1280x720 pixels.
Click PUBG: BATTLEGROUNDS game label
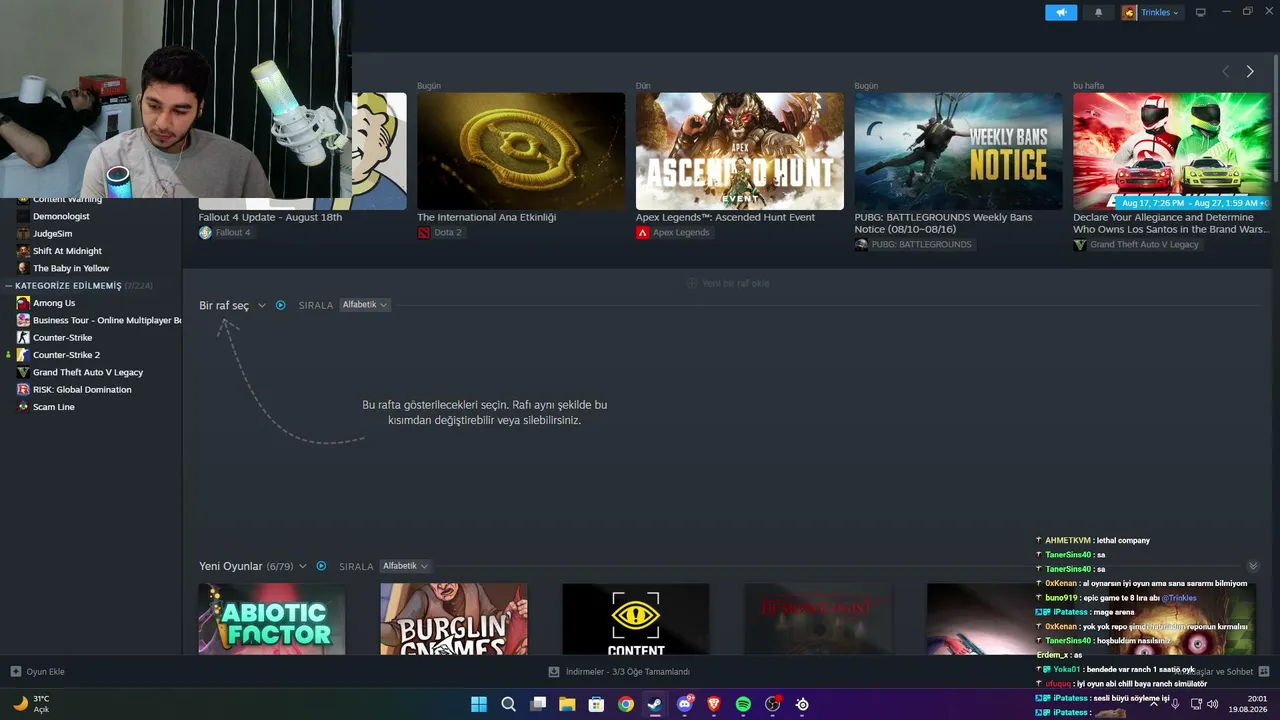913,245
